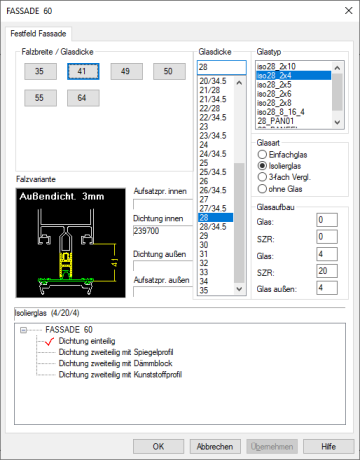This screenshot has width=360, height=460.
Task: Choose the 3-fach Vergl. glass option
Action: pos(262,177)
